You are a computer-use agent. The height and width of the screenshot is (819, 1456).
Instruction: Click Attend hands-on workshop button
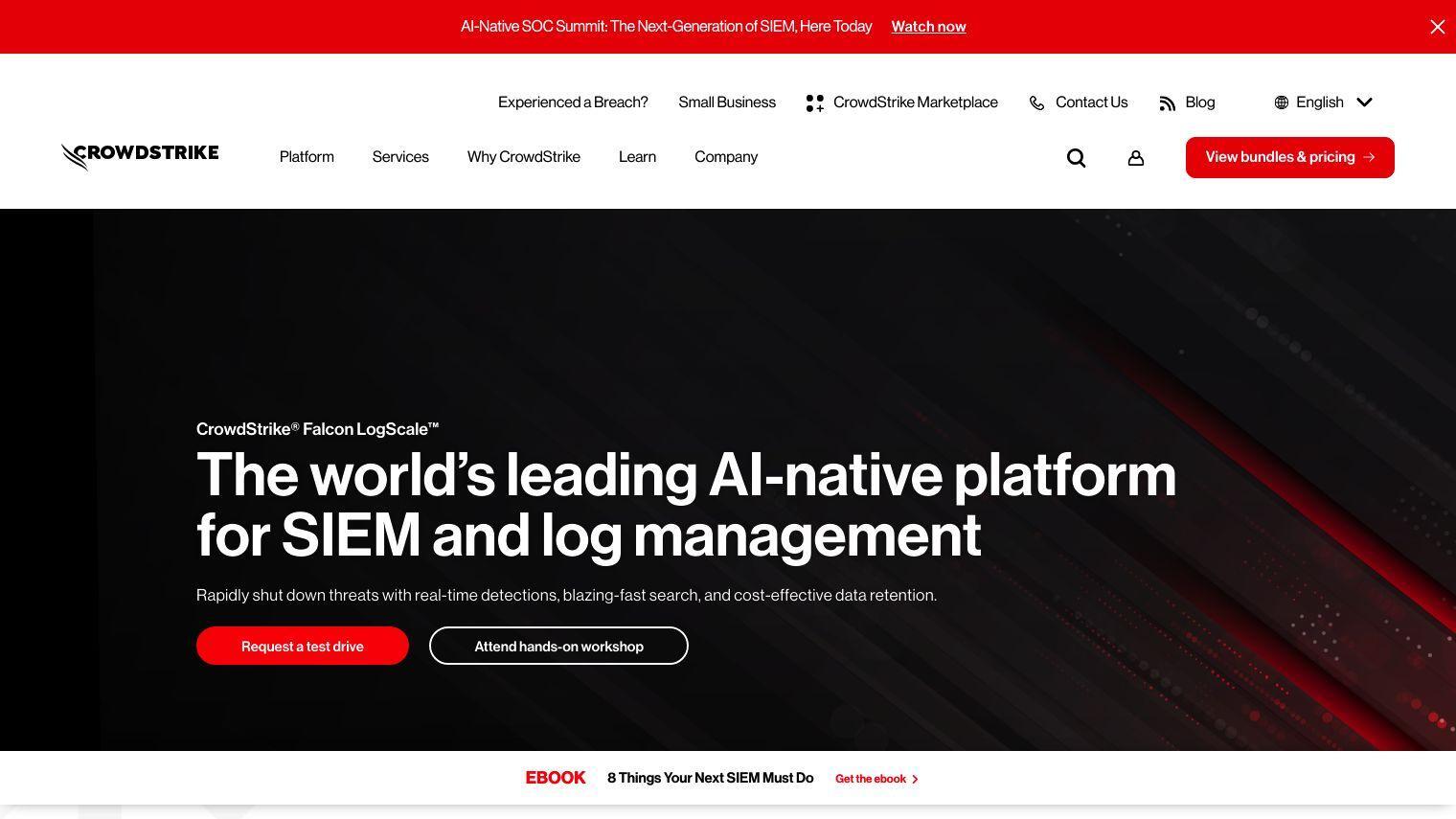[x=558, y=646]
